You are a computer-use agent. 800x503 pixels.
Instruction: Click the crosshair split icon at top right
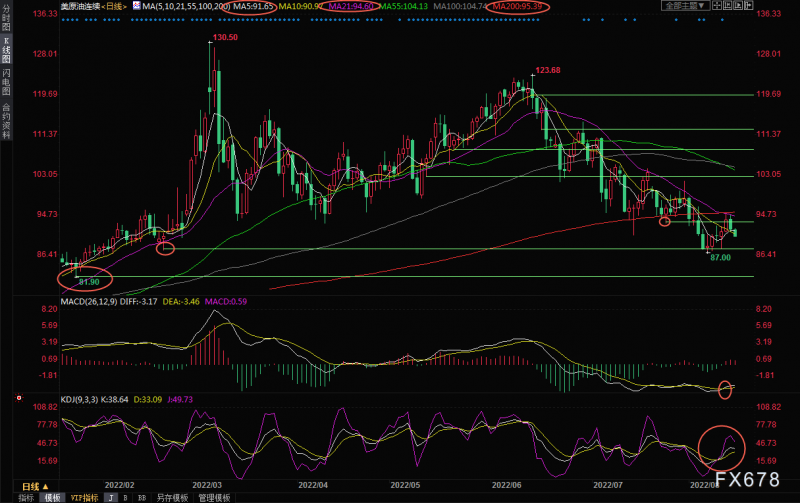[717, 5]
